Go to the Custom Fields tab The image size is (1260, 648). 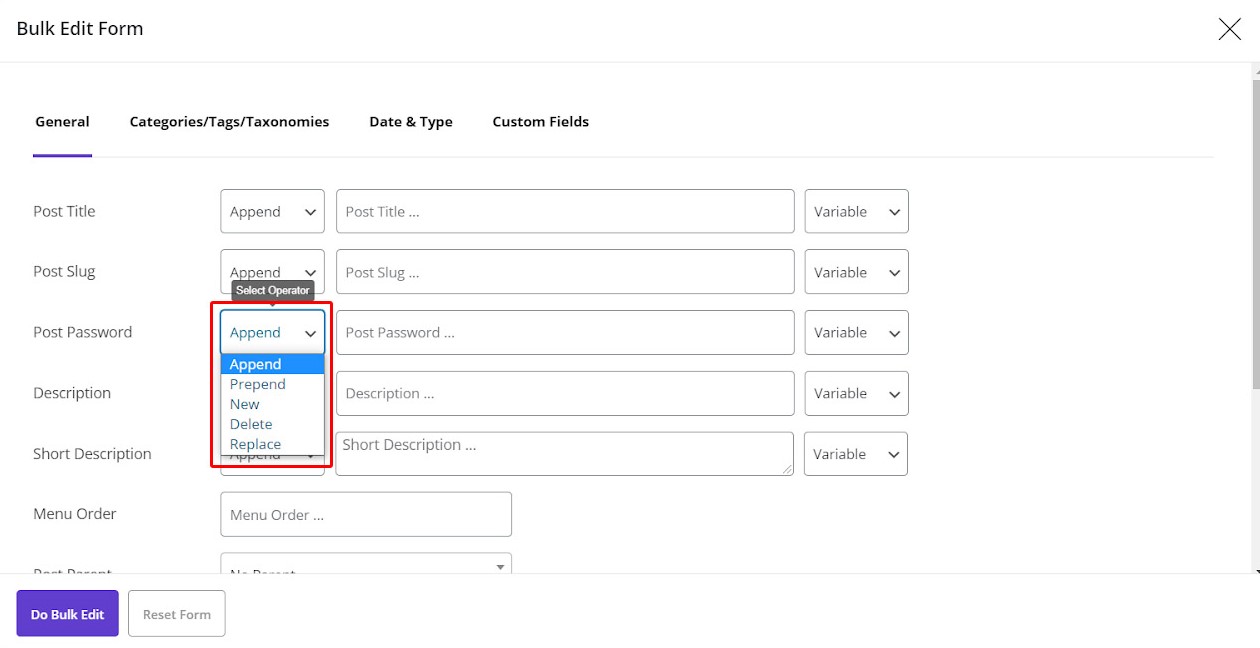coord(540,122)
